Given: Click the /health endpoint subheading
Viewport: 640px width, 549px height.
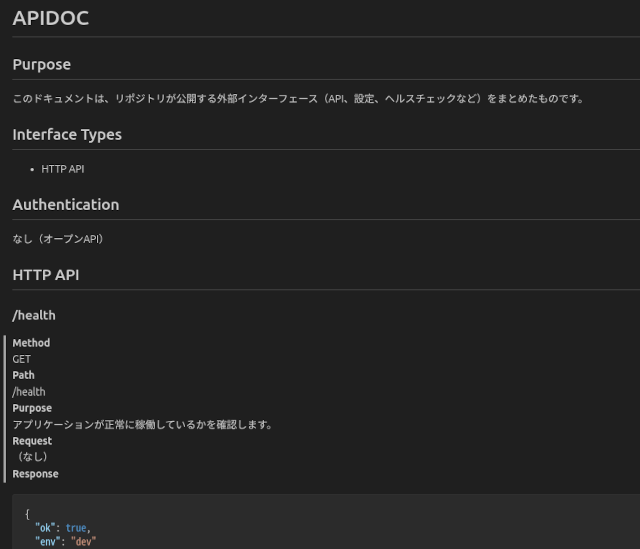Looking at the screenshot, I should coord(34,315).
